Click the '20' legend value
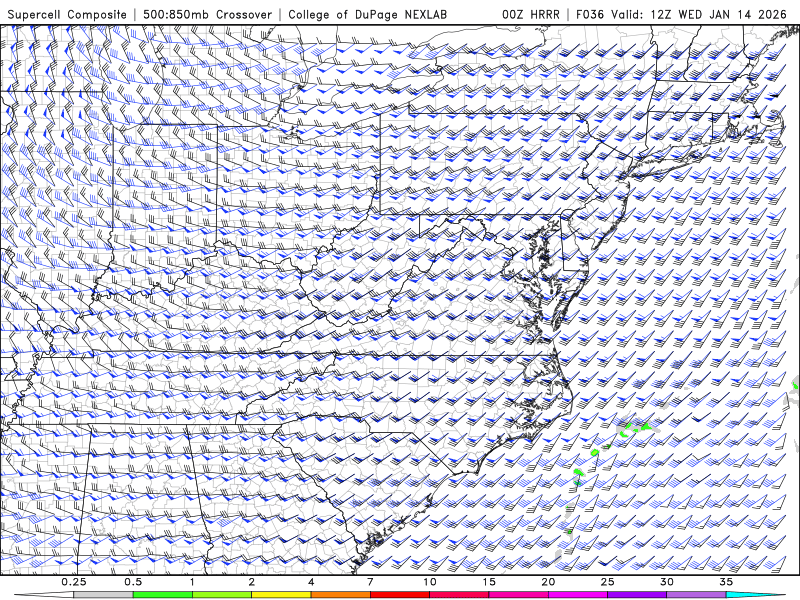The width and height of the screenshot is (800, 600). [548, 582]
